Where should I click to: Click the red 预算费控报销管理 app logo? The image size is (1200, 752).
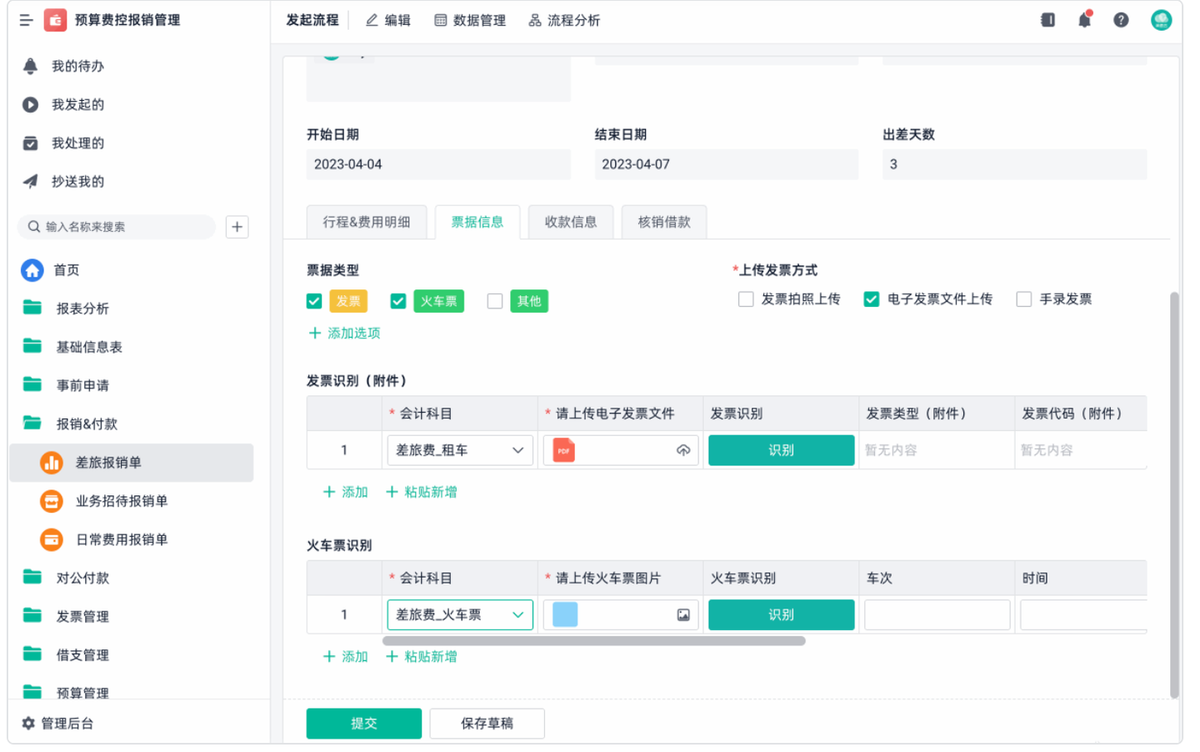tap(55, 20)
